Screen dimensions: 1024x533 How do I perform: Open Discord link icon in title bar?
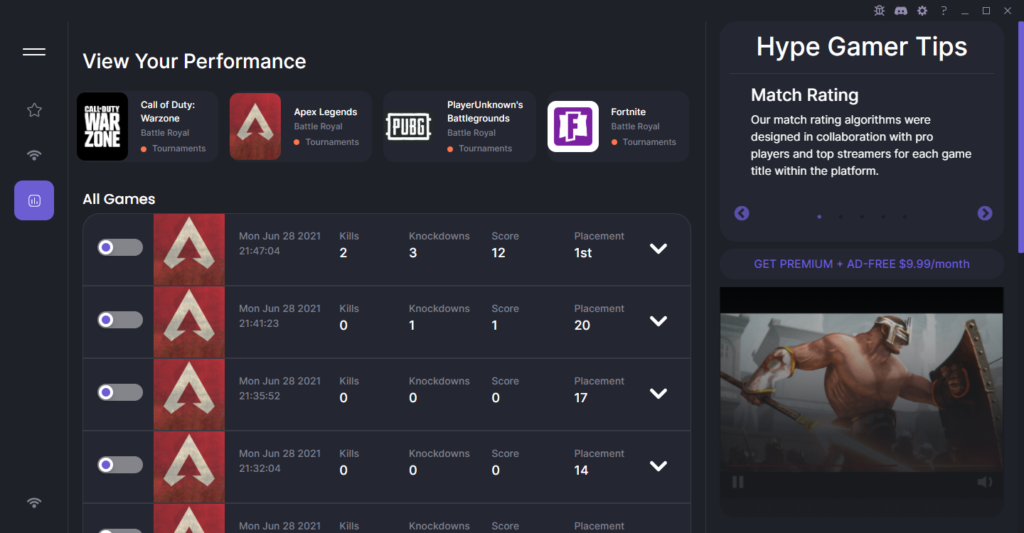[x=900, y=10]
